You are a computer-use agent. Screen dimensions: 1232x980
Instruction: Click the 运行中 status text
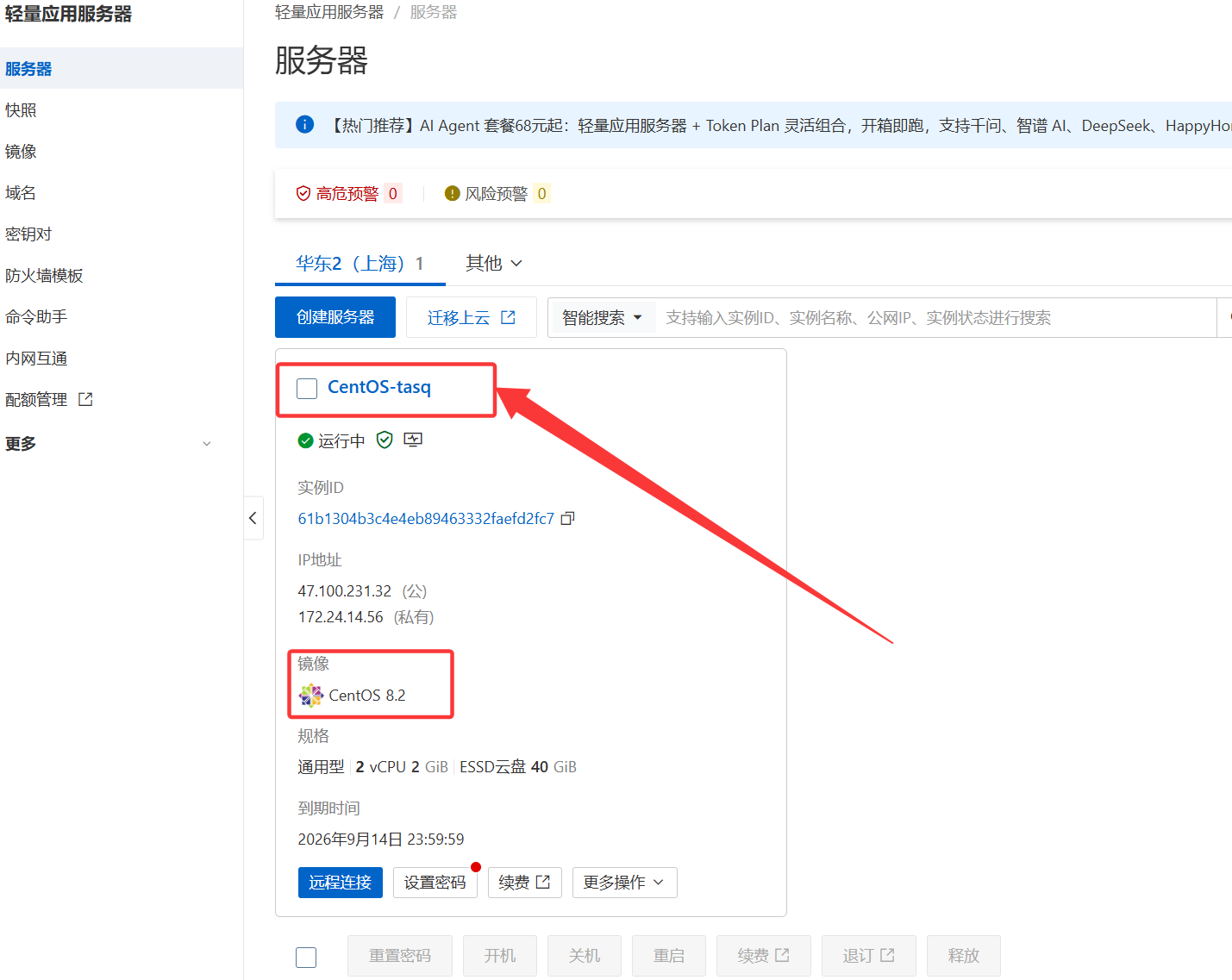(x=341, y=440)
